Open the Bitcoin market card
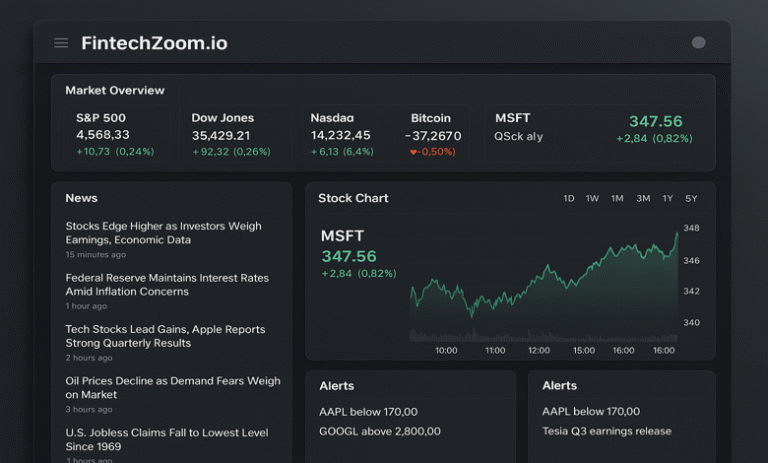 click(433, 135)
